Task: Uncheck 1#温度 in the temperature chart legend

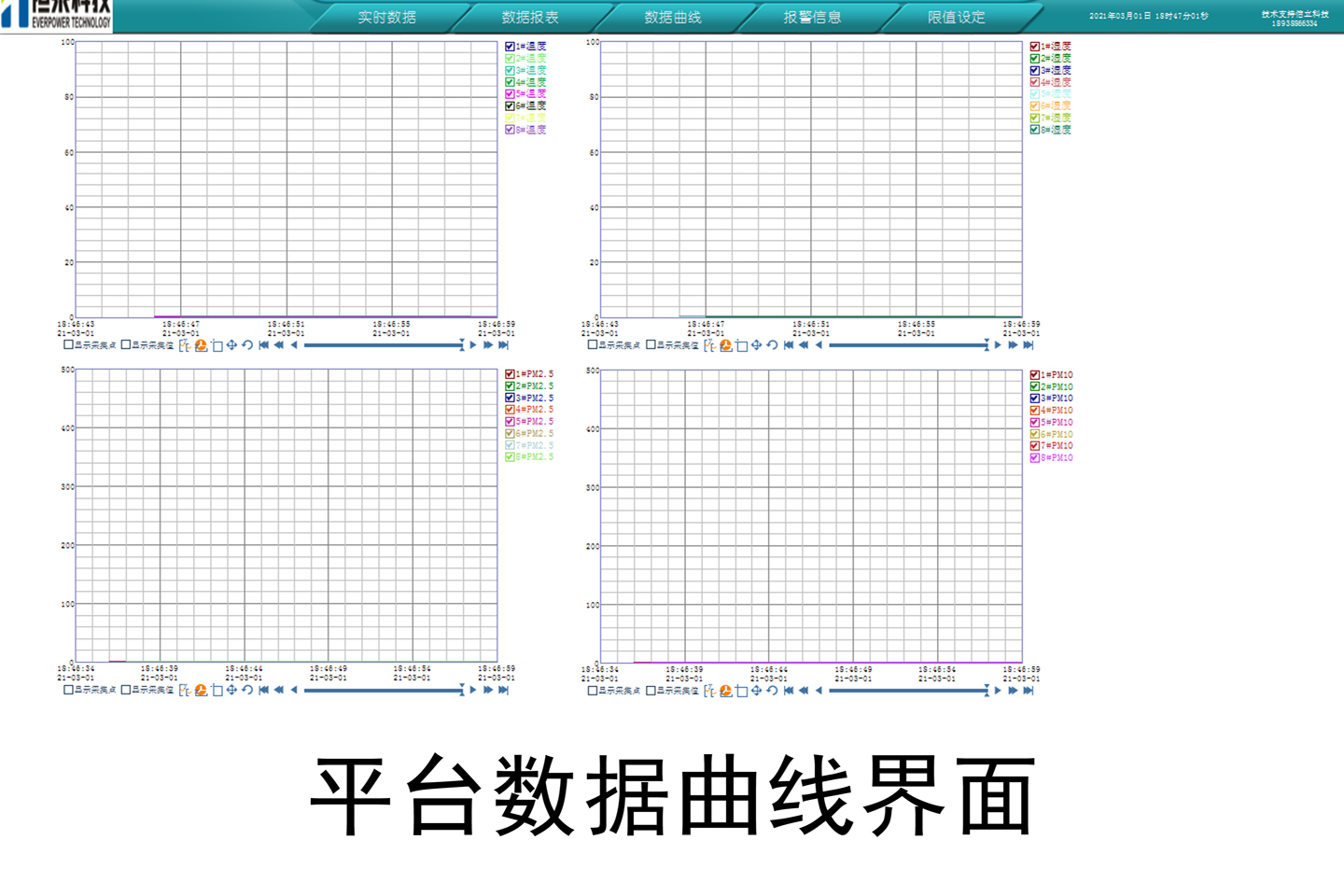Action: pos(510,47)
